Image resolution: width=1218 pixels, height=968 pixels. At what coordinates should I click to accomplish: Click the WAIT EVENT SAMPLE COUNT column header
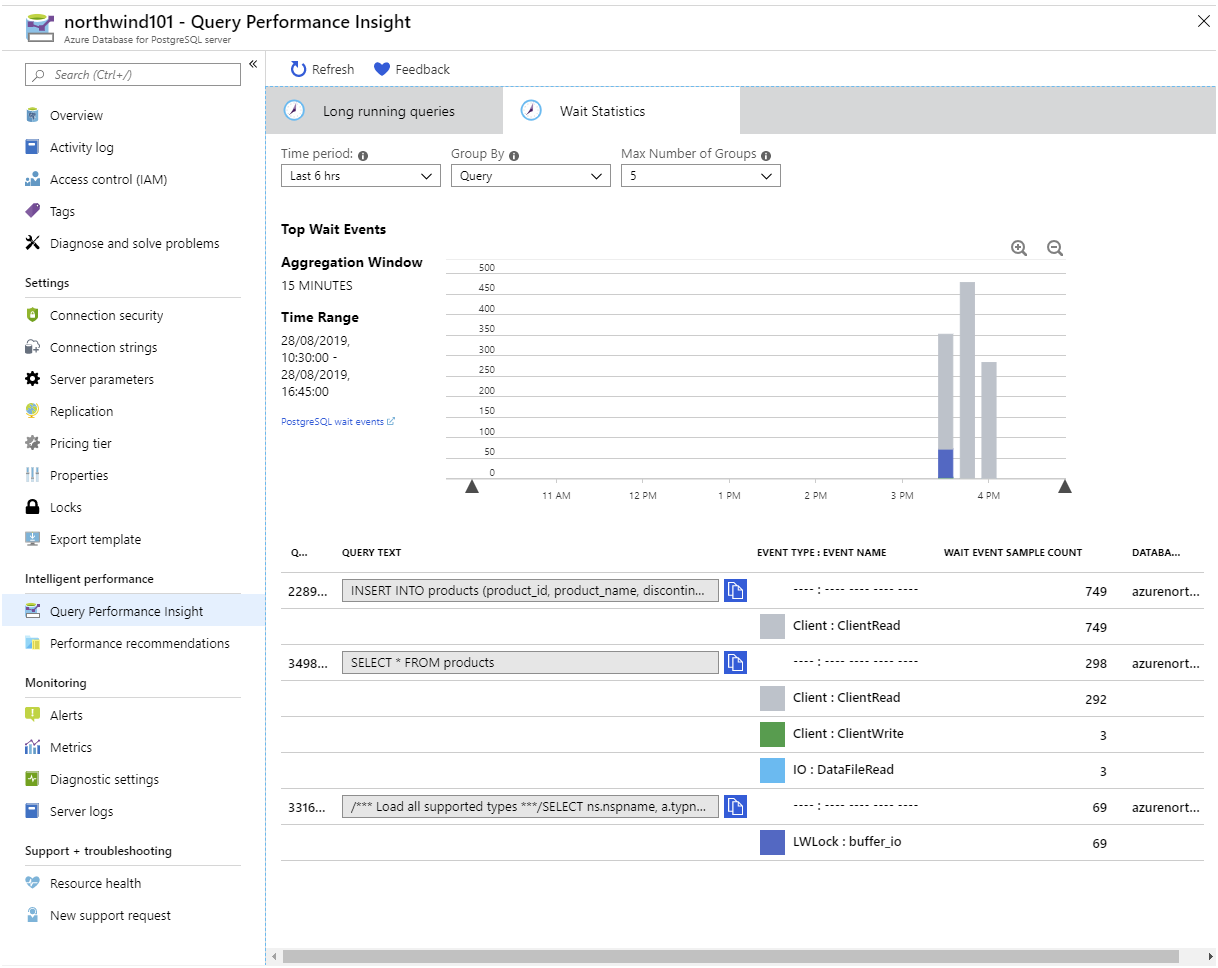(x=1013, y=552)
